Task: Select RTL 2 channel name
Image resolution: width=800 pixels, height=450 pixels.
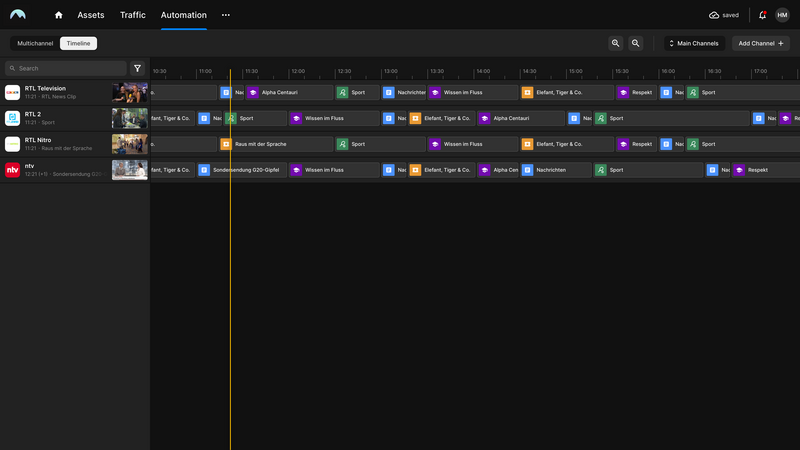Action: pos(33,114)
